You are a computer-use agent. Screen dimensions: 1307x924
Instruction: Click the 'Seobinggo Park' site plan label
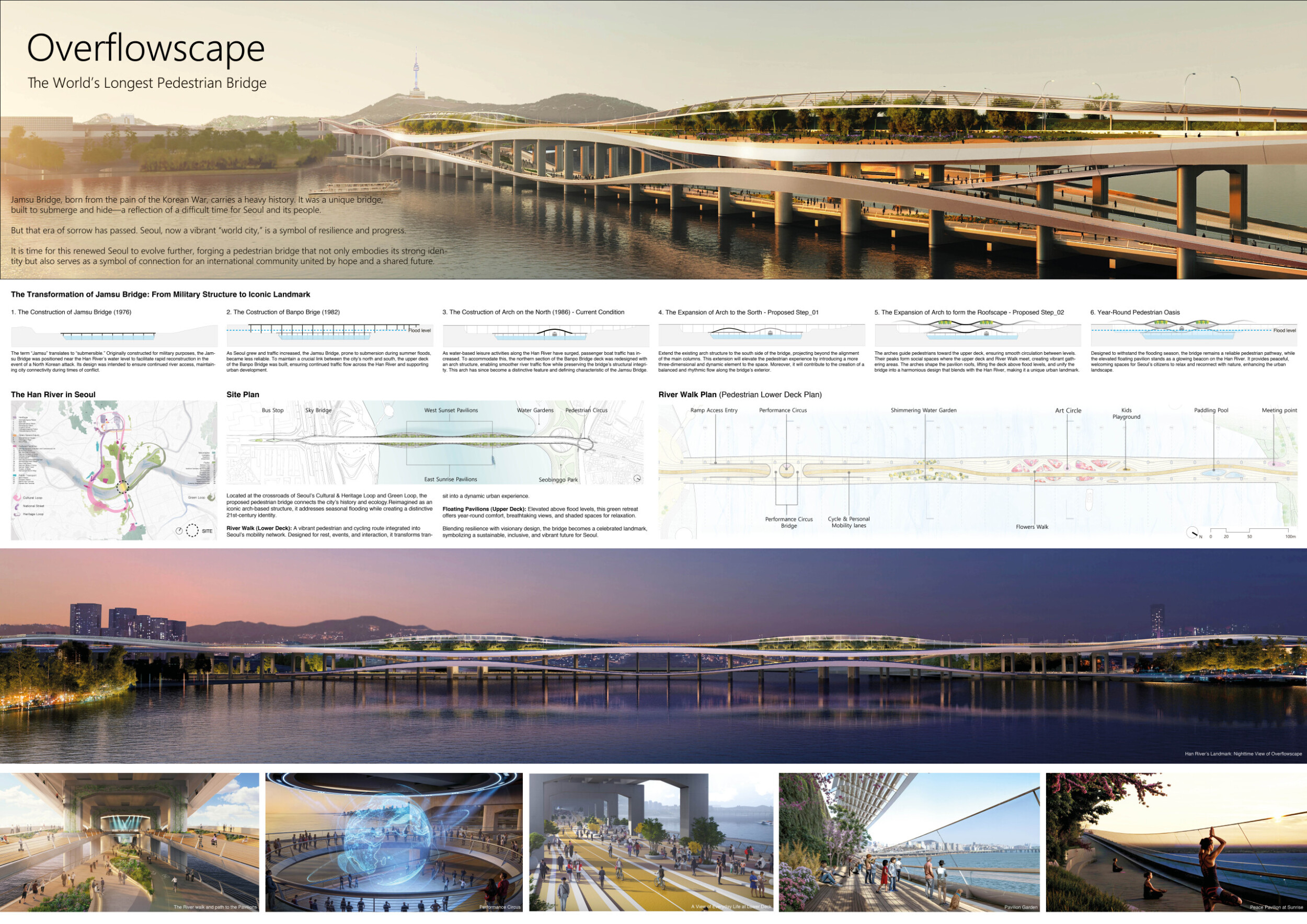(558, 480)
